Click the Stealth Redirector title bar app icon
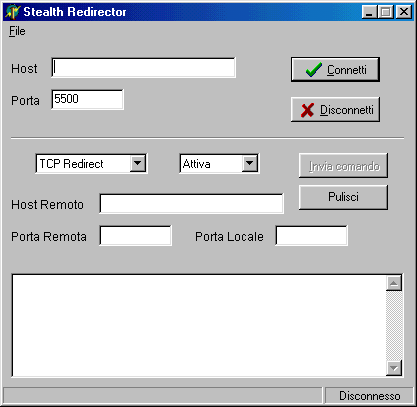This screenshot has width=417, height=407. coord(13,12)
